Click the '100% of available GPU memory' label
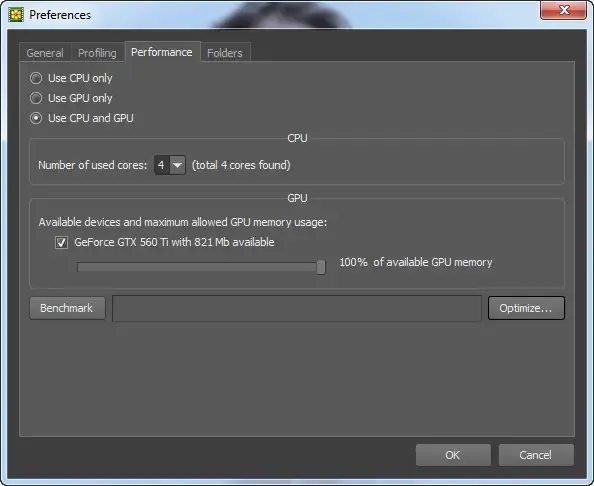The width and height of the screenshot is (594, 486). click(x=416, y=262)
